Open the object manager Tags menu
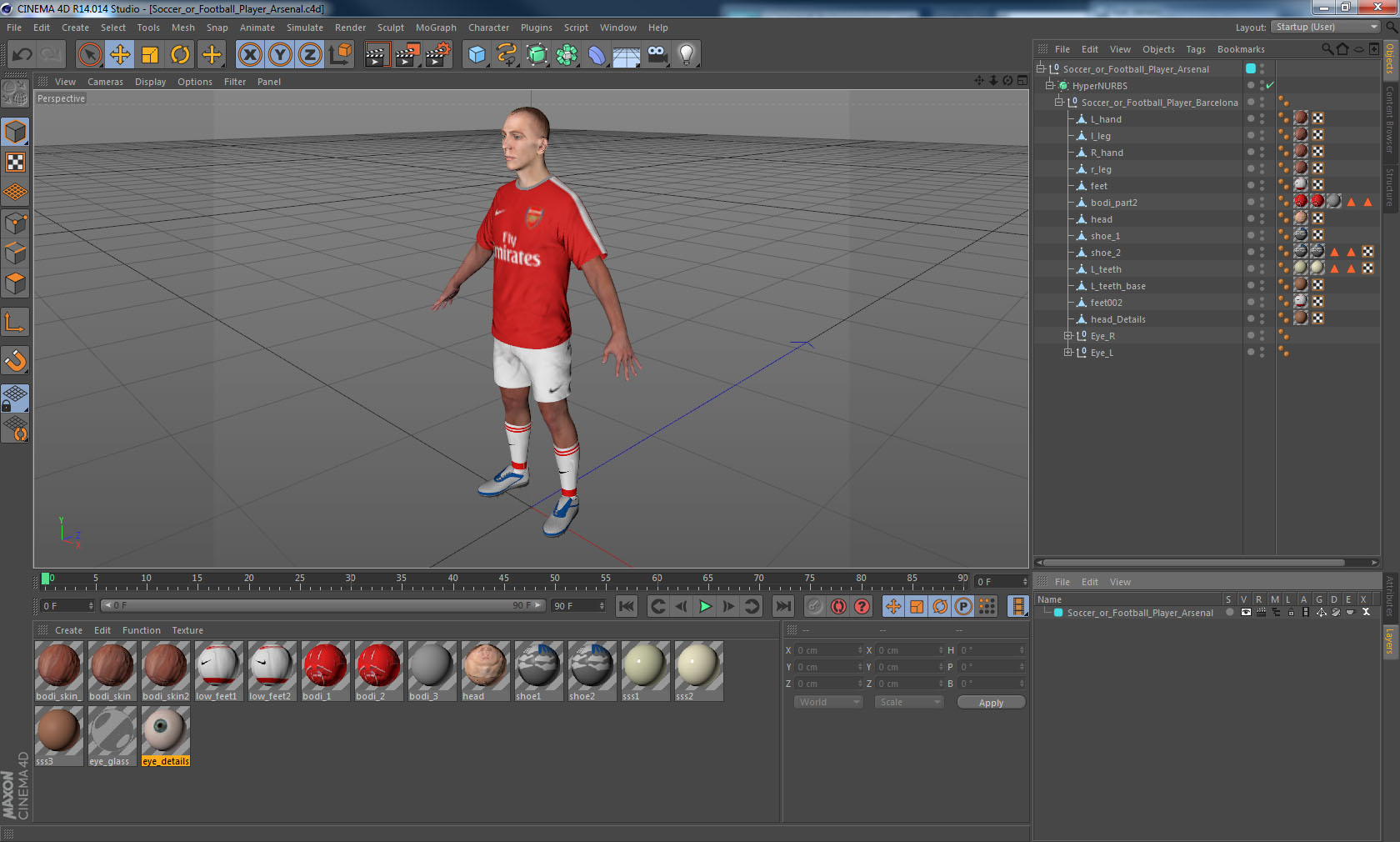 click(1196, 49)
